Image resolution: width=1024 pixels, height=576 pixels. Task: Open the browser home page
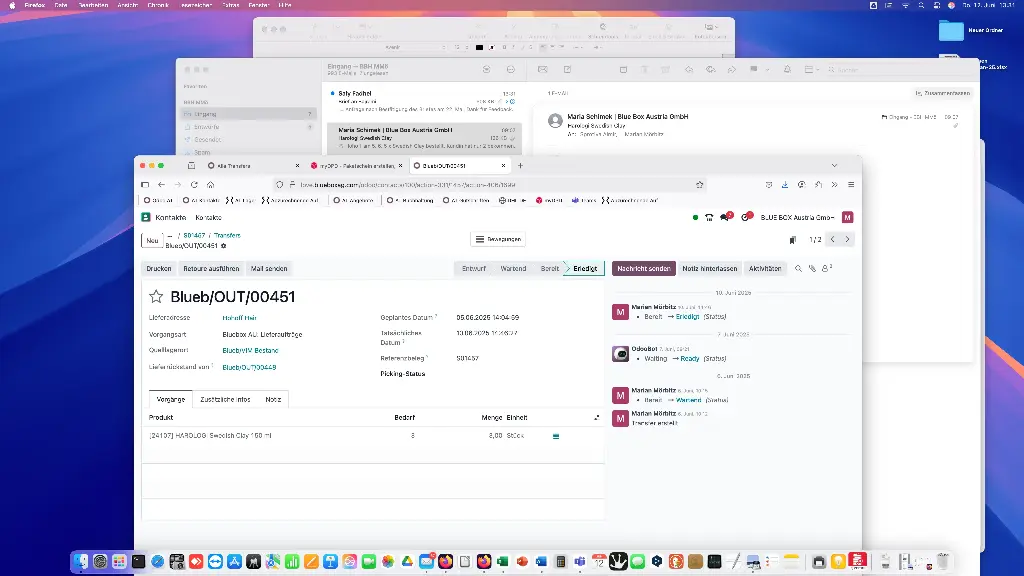click(x=210, y=185)
